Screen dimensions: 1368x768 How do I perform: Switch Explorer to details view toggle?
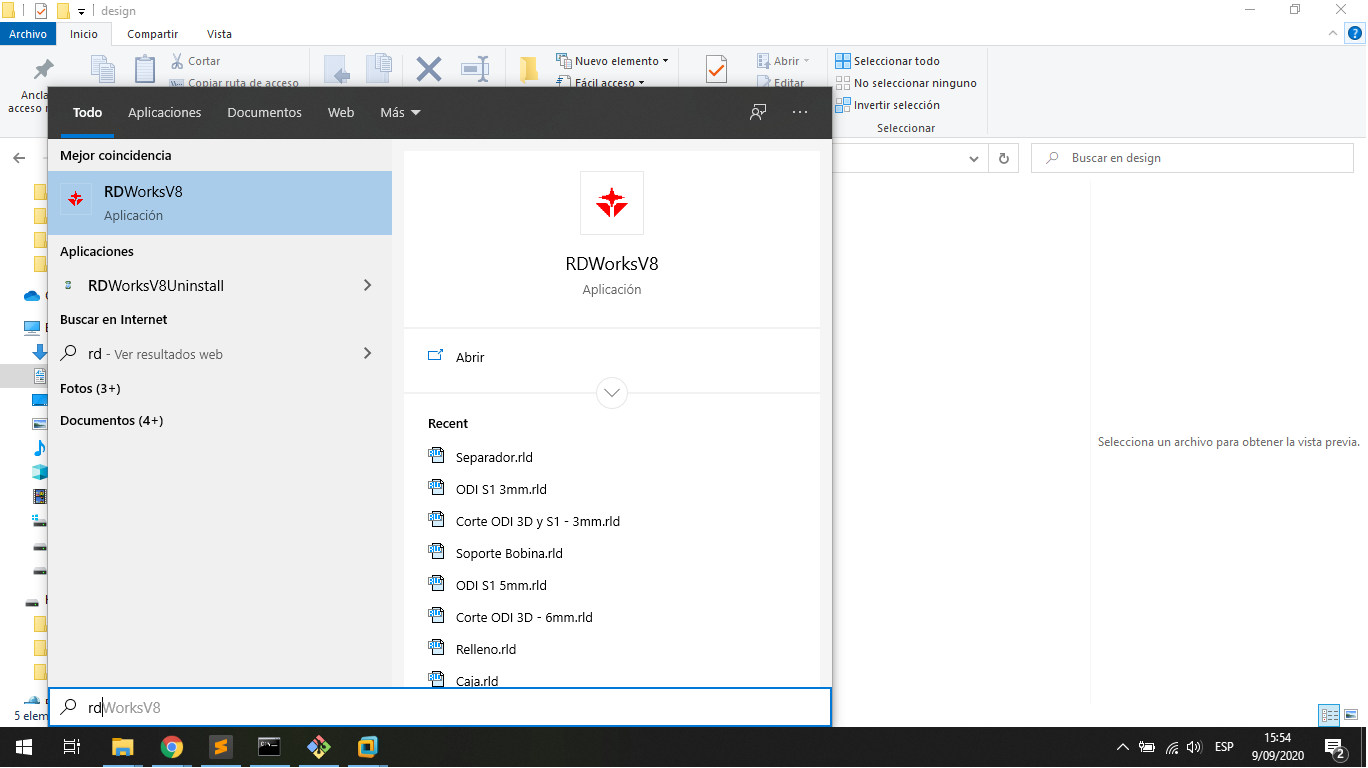coord(1329,715)
